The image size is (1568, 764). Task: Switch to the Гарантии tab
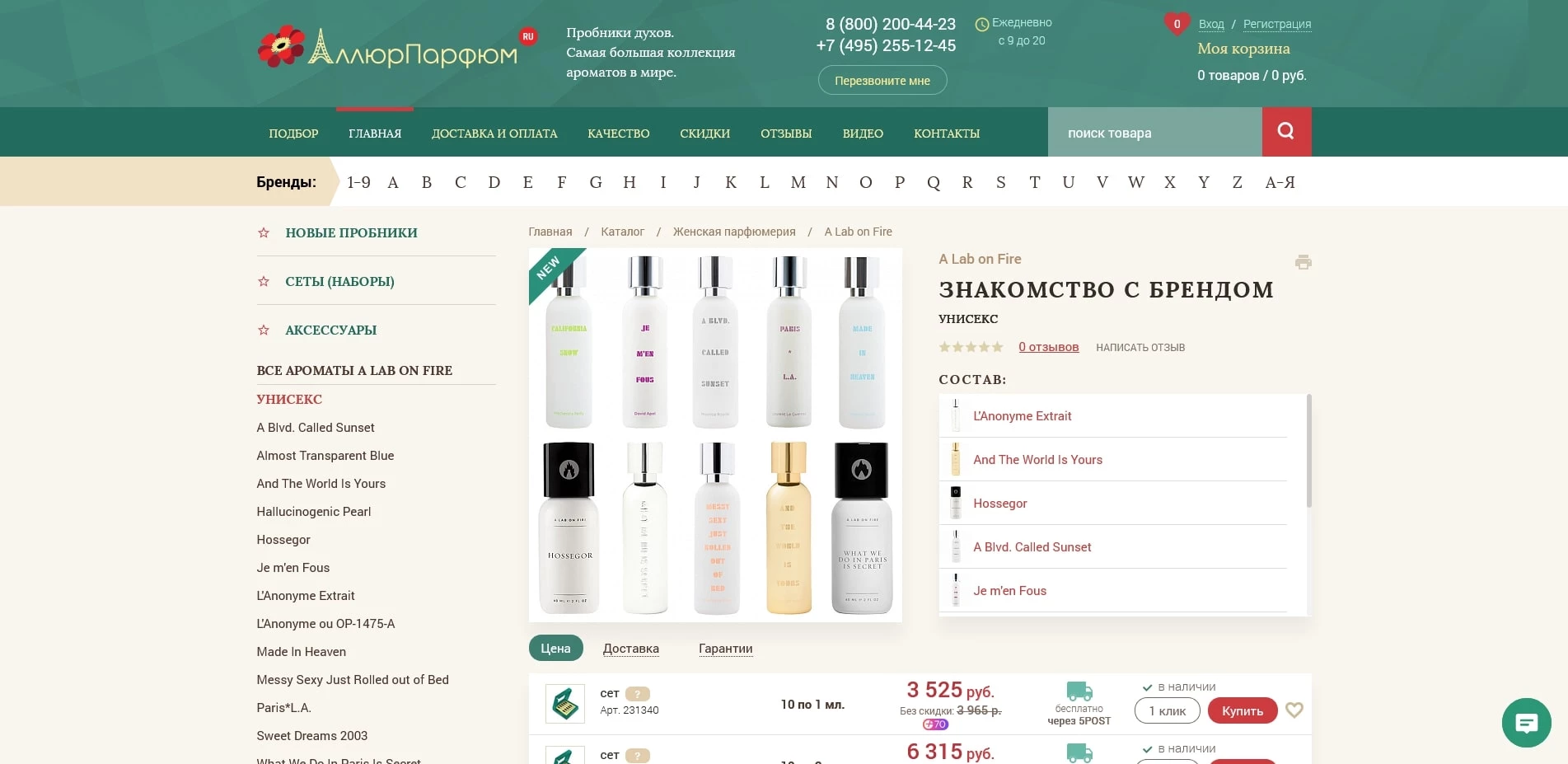tap(726, 649)
